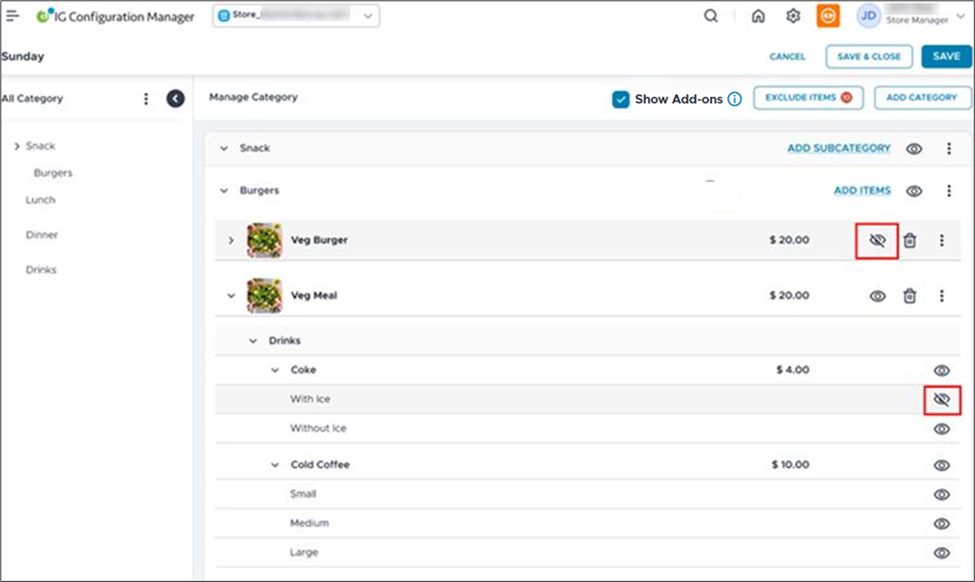
Task: Toggle visibility of With Ice add-on
Action: tap(941, 398)
